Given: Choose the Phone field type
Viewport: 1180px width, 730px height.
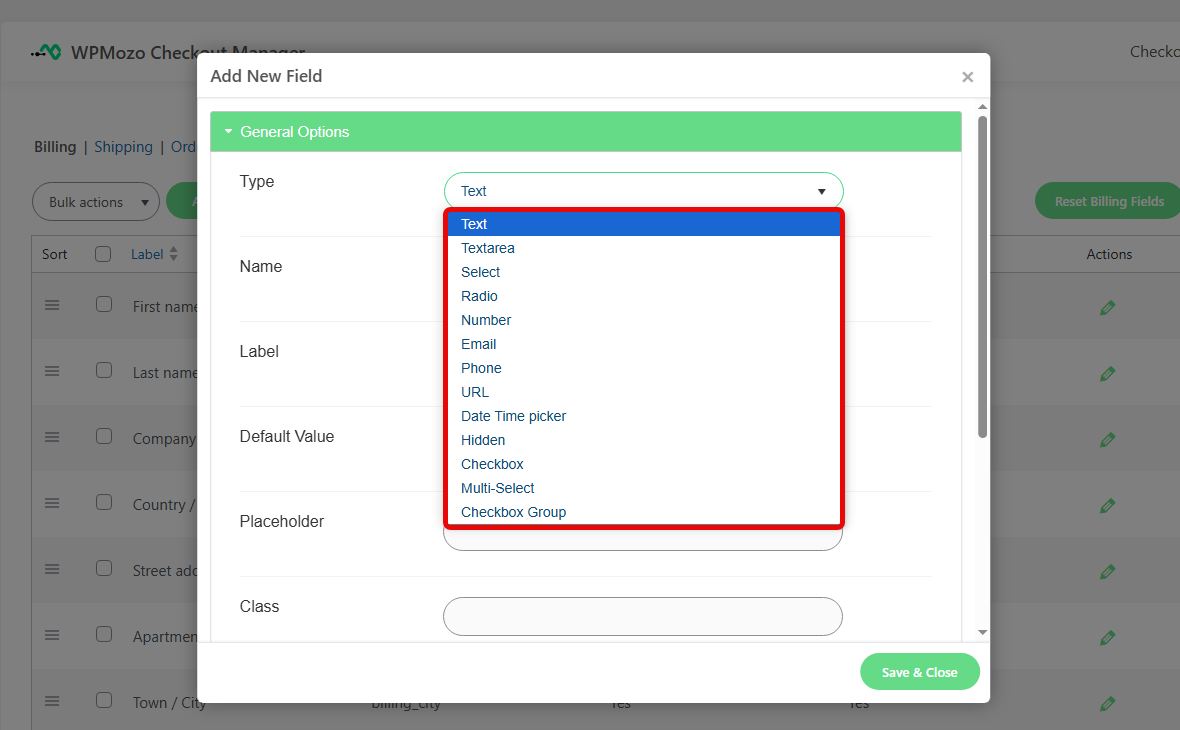Looking at the screenshot, I should pyautogui.click(x=643, y=369).
